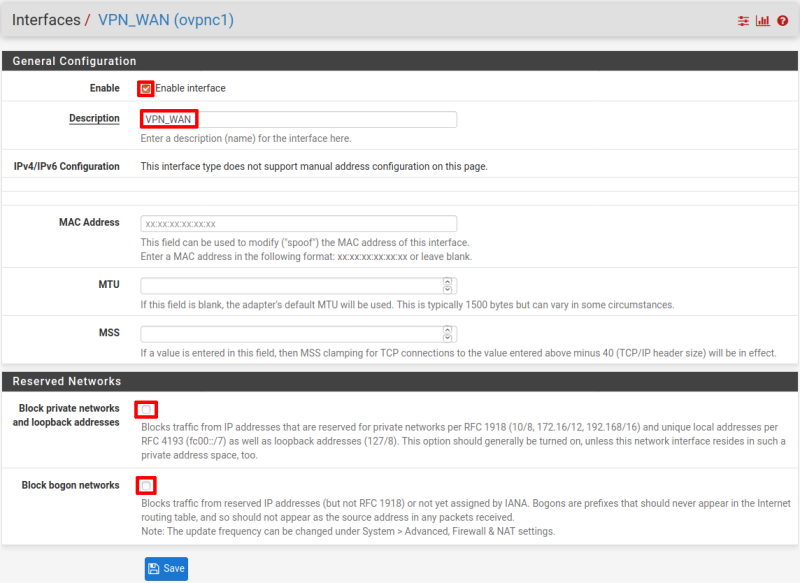Decrease MSS with the down stepper arrow
This screenshot has height=583, width=800.
click(447, 338)
